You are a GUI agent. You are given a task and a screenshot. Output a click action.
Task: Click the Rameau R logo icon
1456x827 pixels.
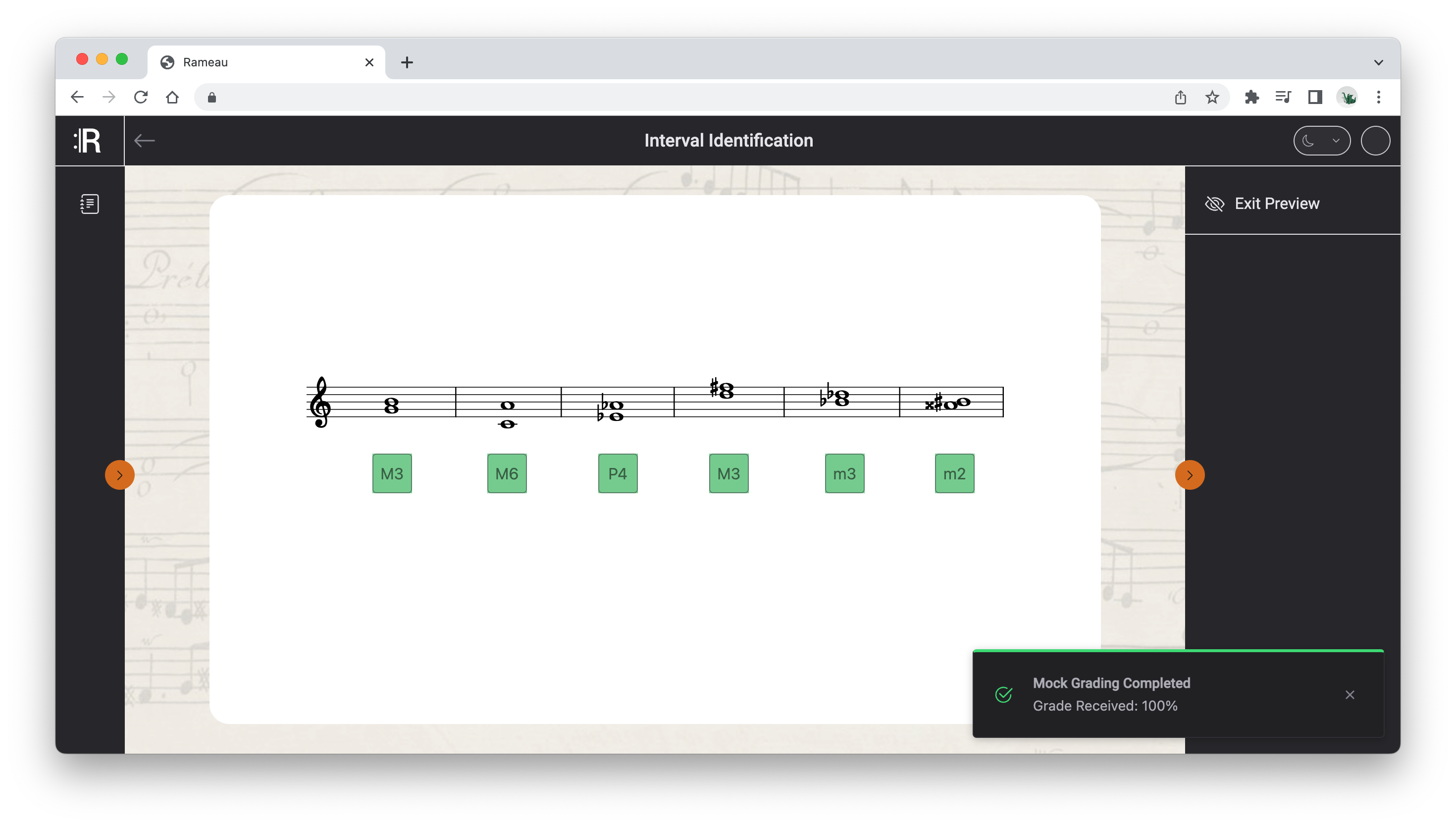(88, 140)
